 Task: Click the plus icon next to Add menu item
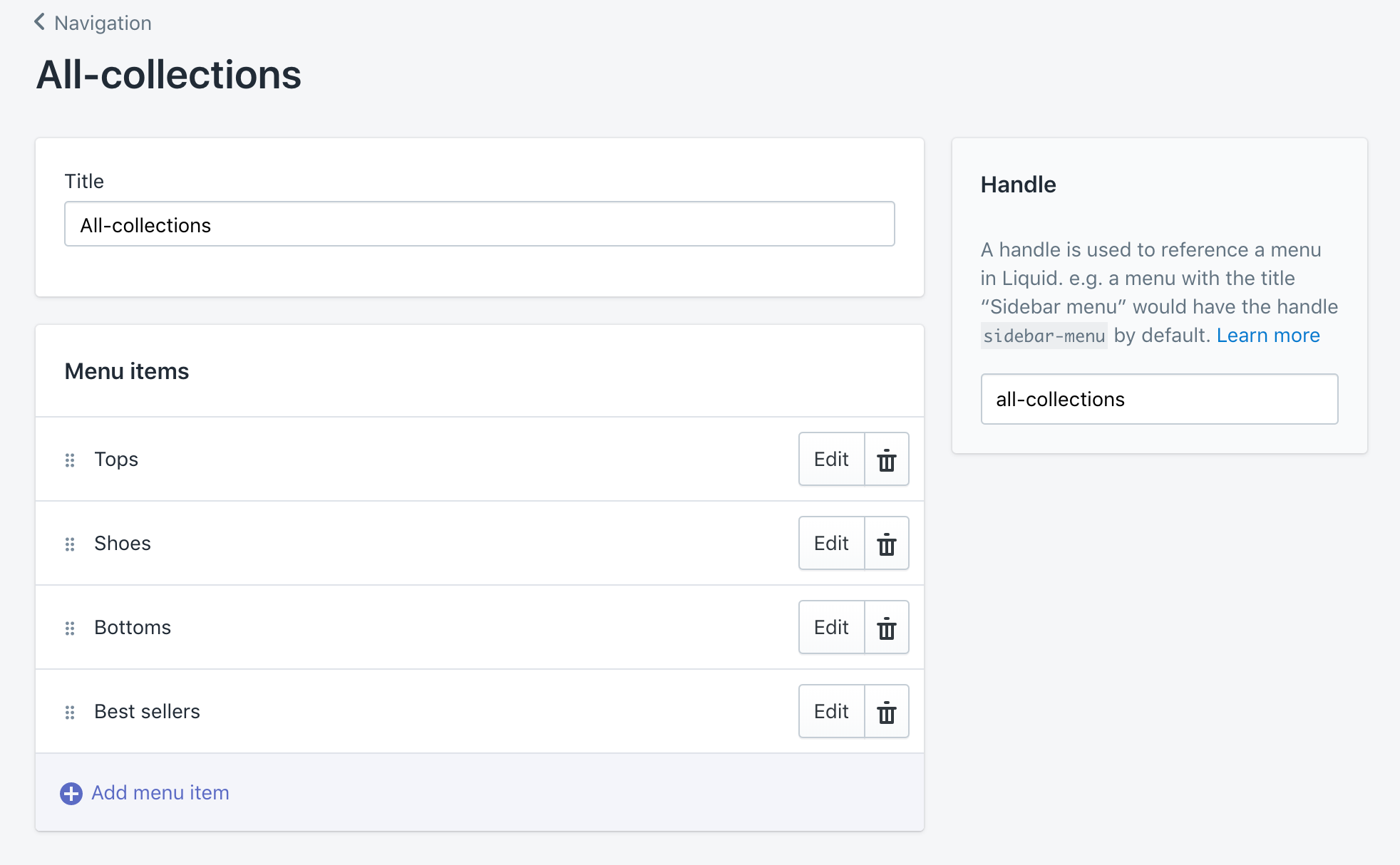pyautogui.click(x=71, y=792)
